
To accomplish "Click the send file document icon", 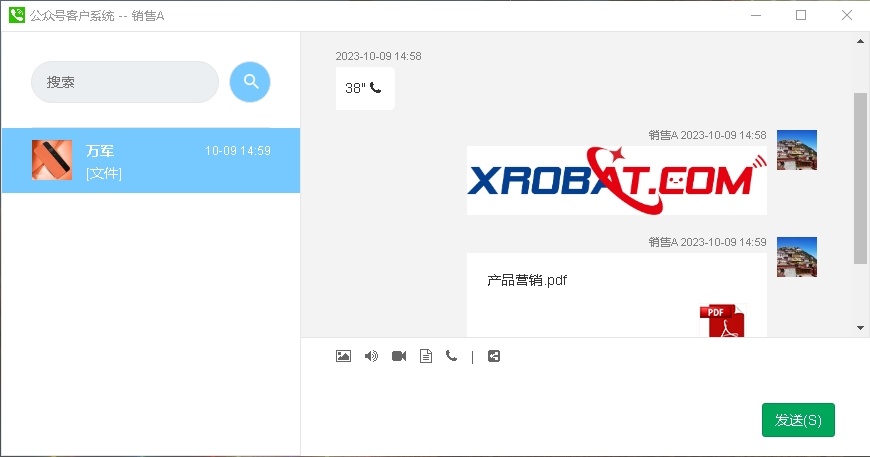I will [426, 356].
